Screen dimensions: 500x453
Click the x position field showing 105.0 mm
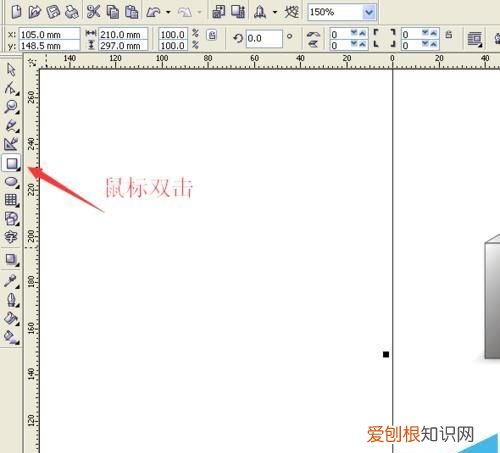pyautogui.click(x=49, y=34)
